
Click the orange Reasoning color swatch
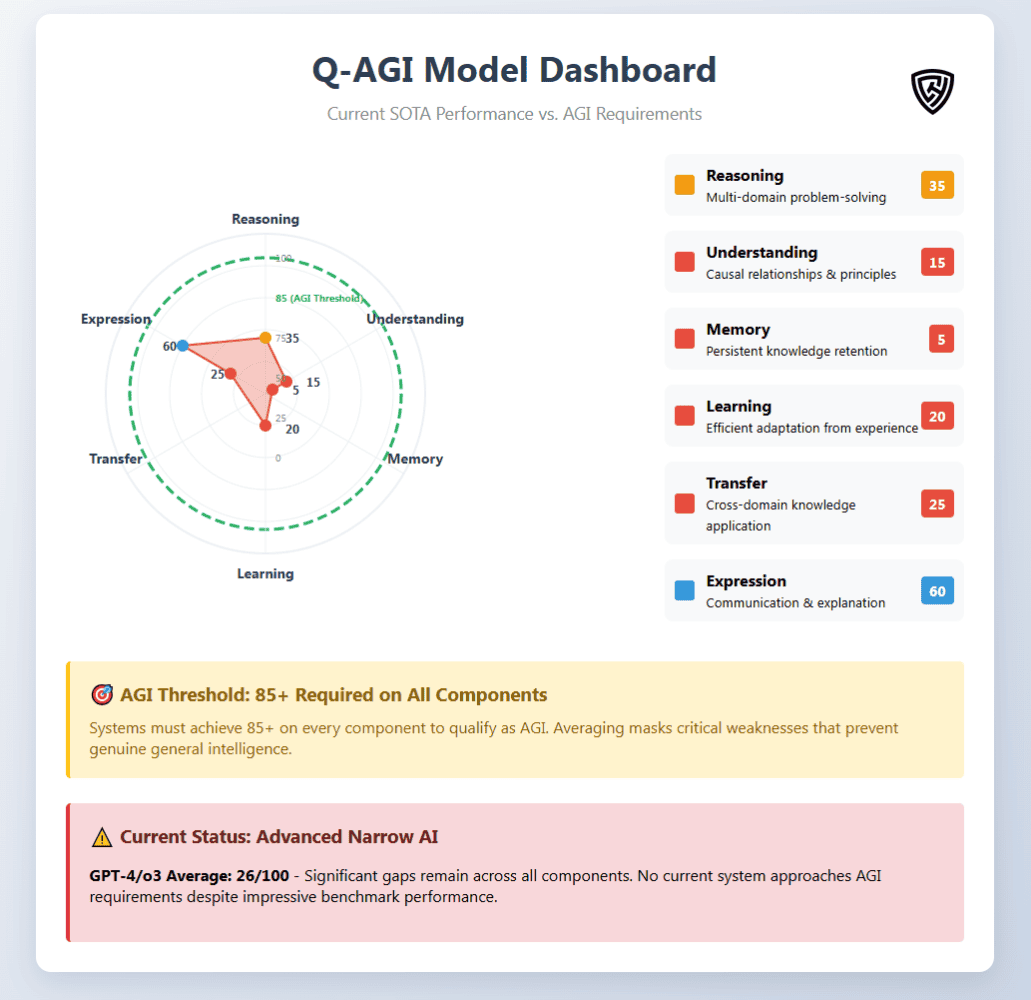coord(685,185)
